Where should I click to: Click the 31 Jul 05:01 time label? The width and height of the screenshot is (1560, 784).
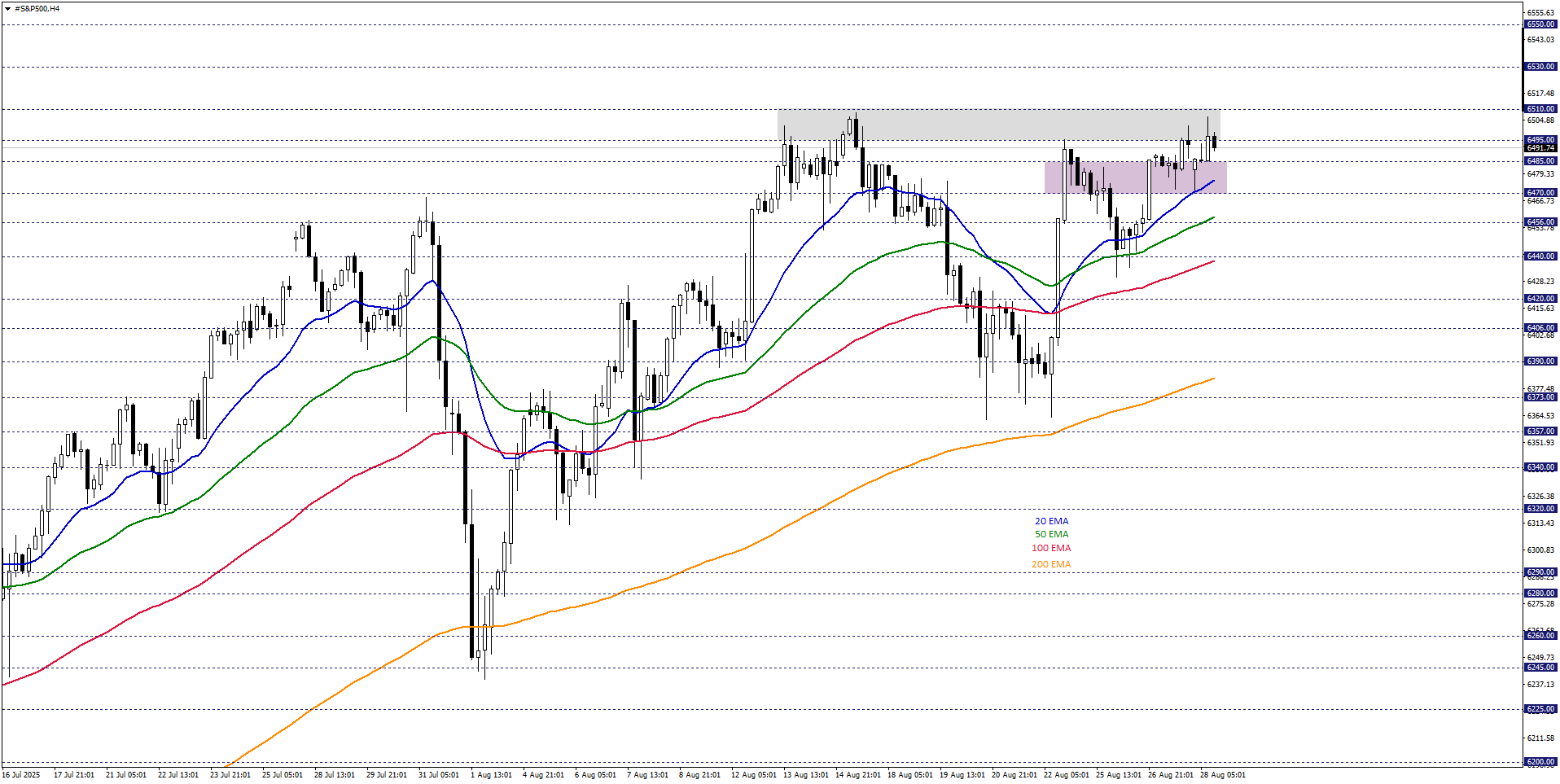[439, 775]
